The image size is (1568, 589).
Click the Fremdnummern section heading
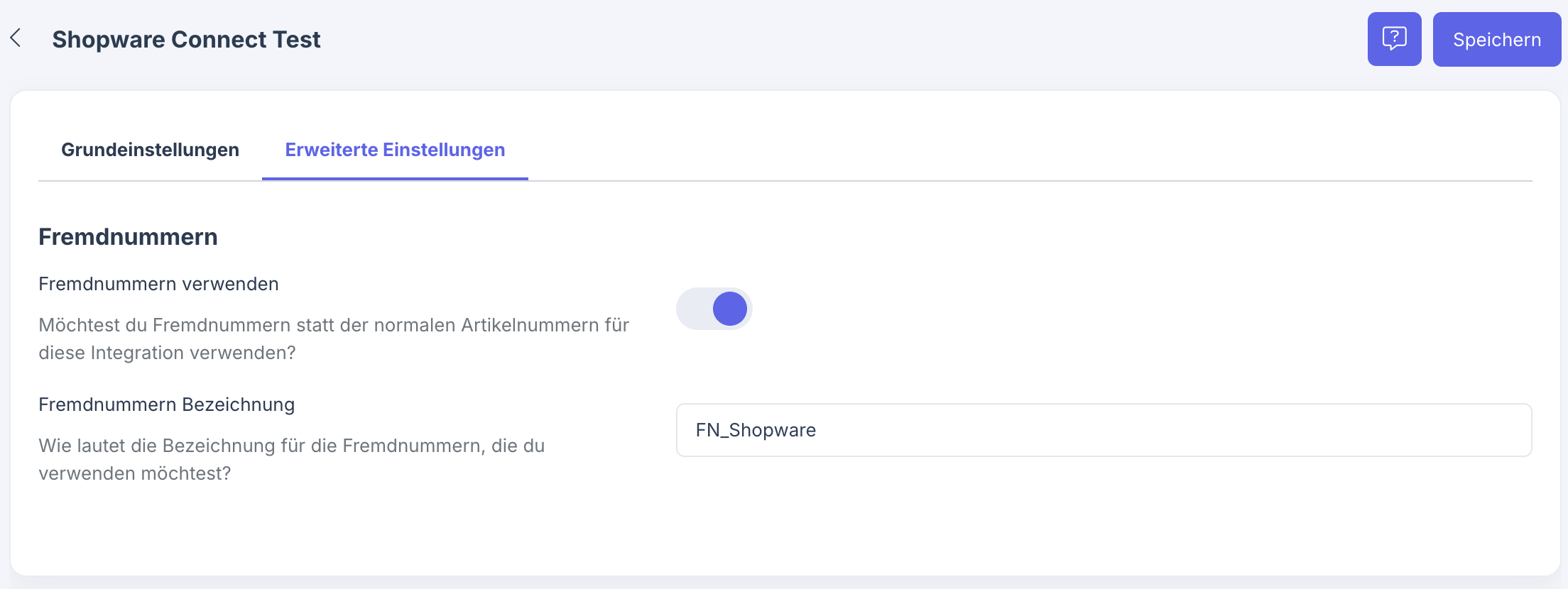(128, 237)
